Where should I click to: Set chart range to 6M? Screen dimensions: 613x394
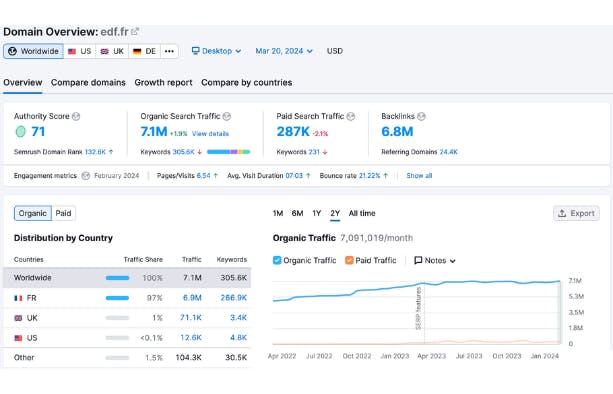(x=297, y=213)
